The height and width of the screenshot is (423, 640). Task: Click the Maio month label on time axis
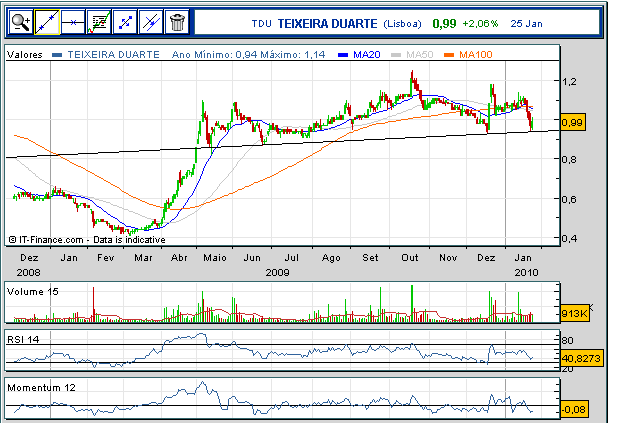(215, 258)
